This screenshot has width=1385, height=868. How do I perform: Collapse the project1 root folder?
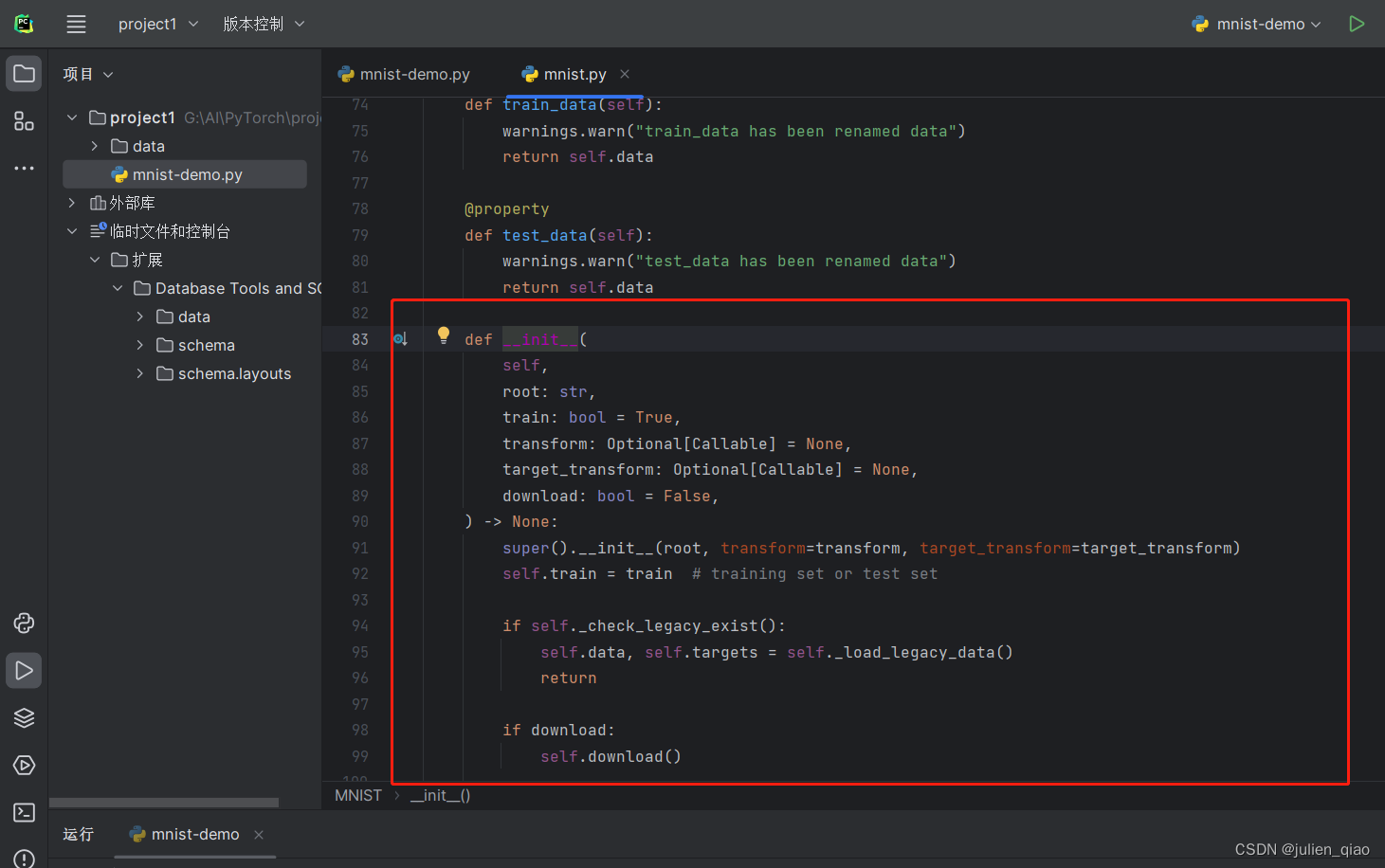click(x=72, y=118)
